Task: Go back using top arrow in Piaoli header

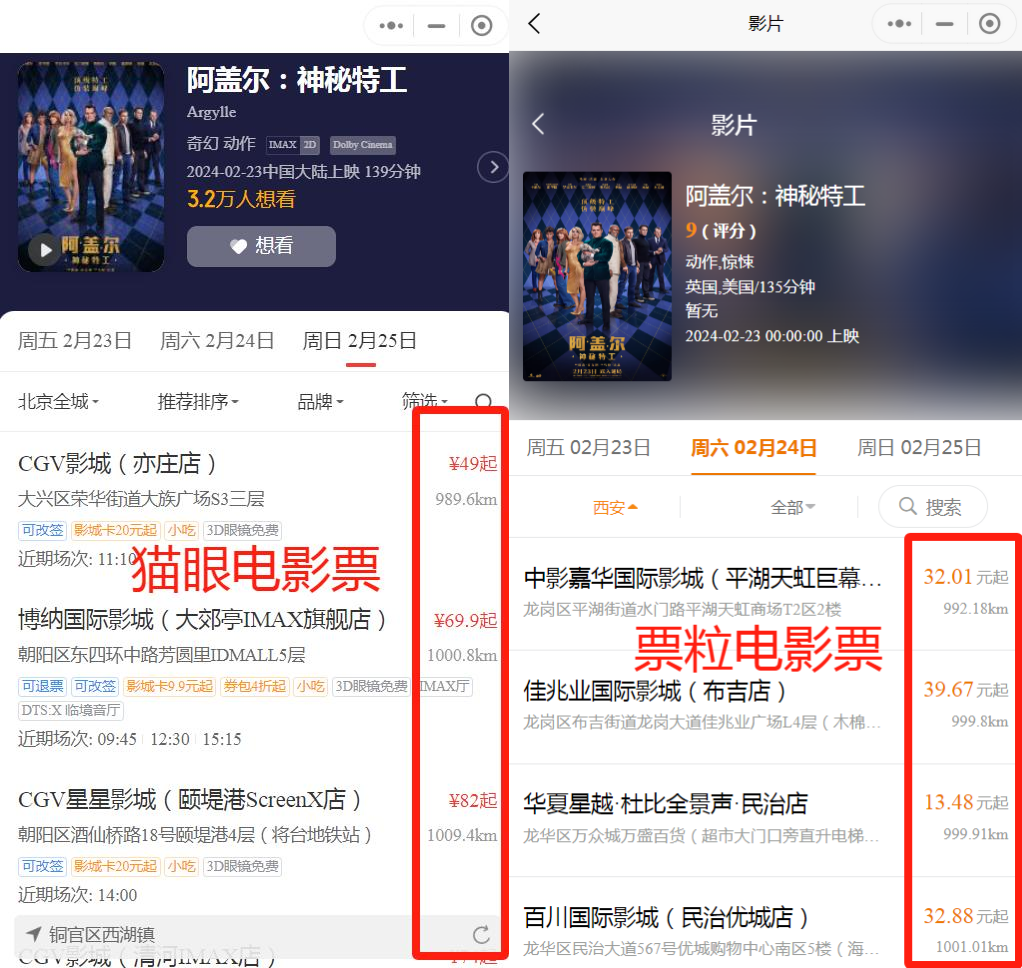Action: pyautogui.click(x=534, y=24)
